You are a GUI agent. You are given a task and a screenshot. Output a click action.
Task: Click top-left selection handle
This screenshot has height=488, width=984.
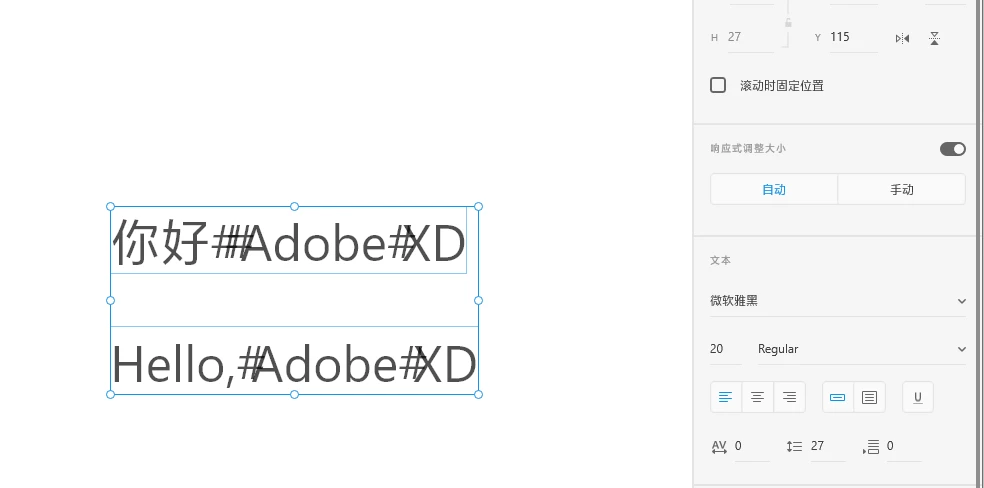[110, 206]
